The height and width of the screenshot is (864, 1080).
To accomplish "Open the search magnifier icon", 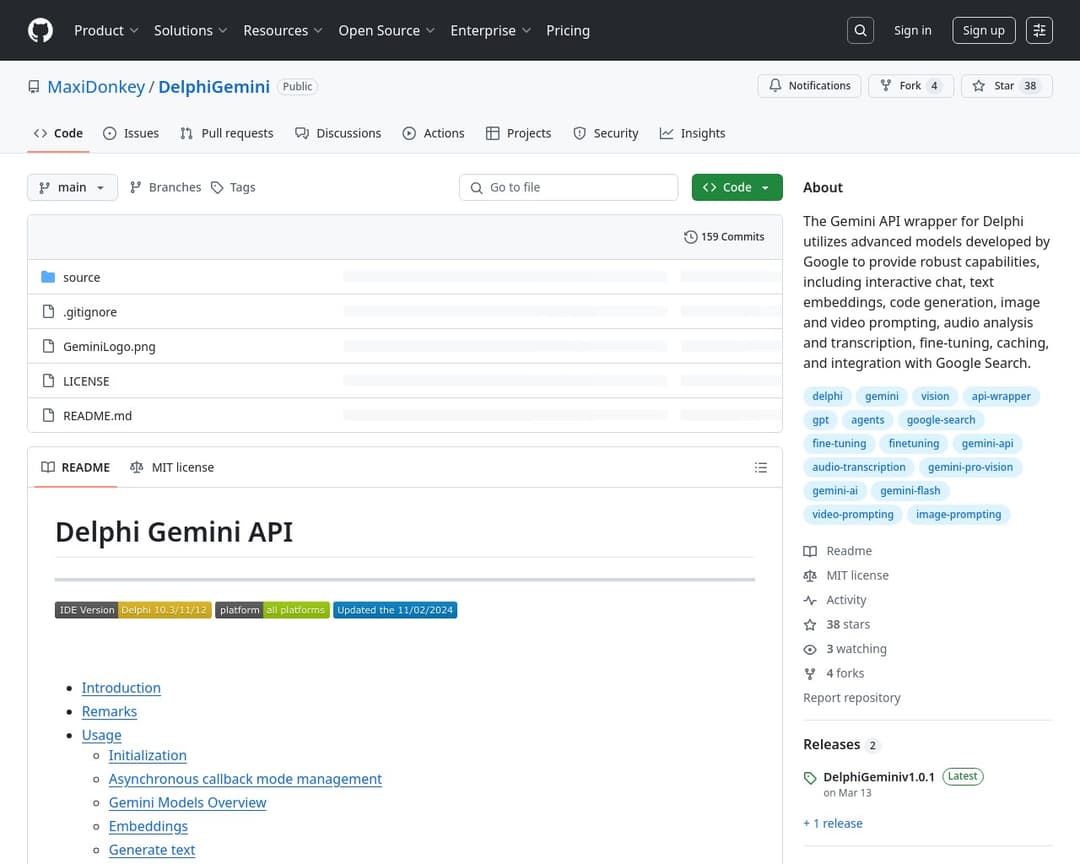I will pos(860,30).
